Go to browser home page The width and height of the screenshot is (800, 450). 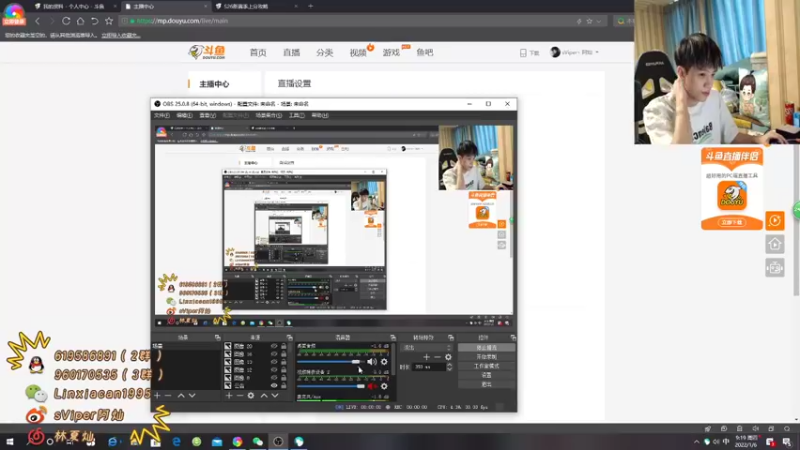[80, 21]
